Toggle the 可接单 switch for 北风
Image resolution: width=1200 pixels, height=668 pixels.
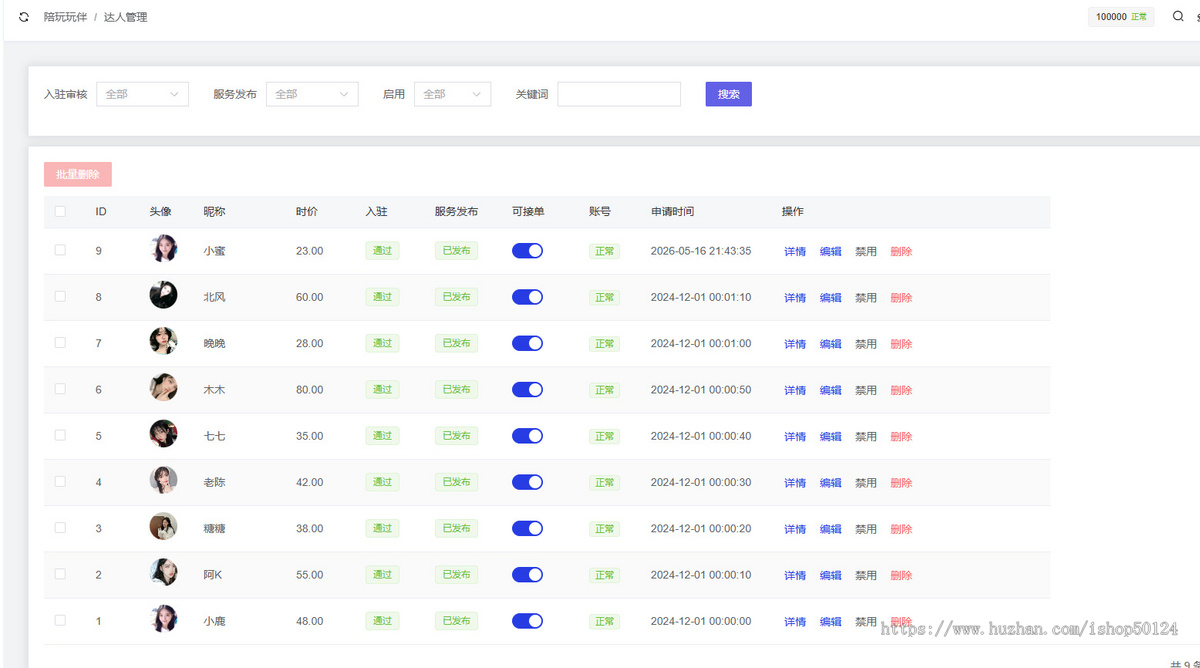coord(527,297)
